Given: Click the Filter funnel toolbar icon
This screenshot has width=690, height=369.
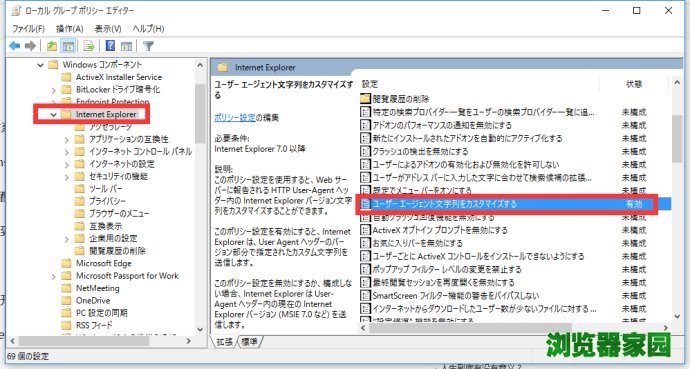Looking at the screenshot, I should click(148, 46).
